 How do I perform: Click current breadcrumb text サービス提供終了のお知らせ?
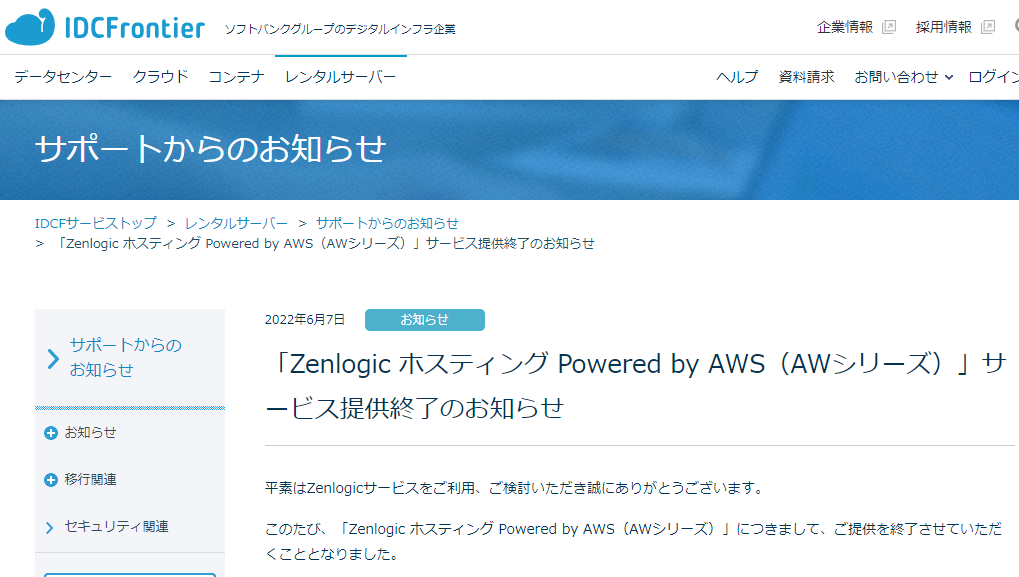click(510, 244)
